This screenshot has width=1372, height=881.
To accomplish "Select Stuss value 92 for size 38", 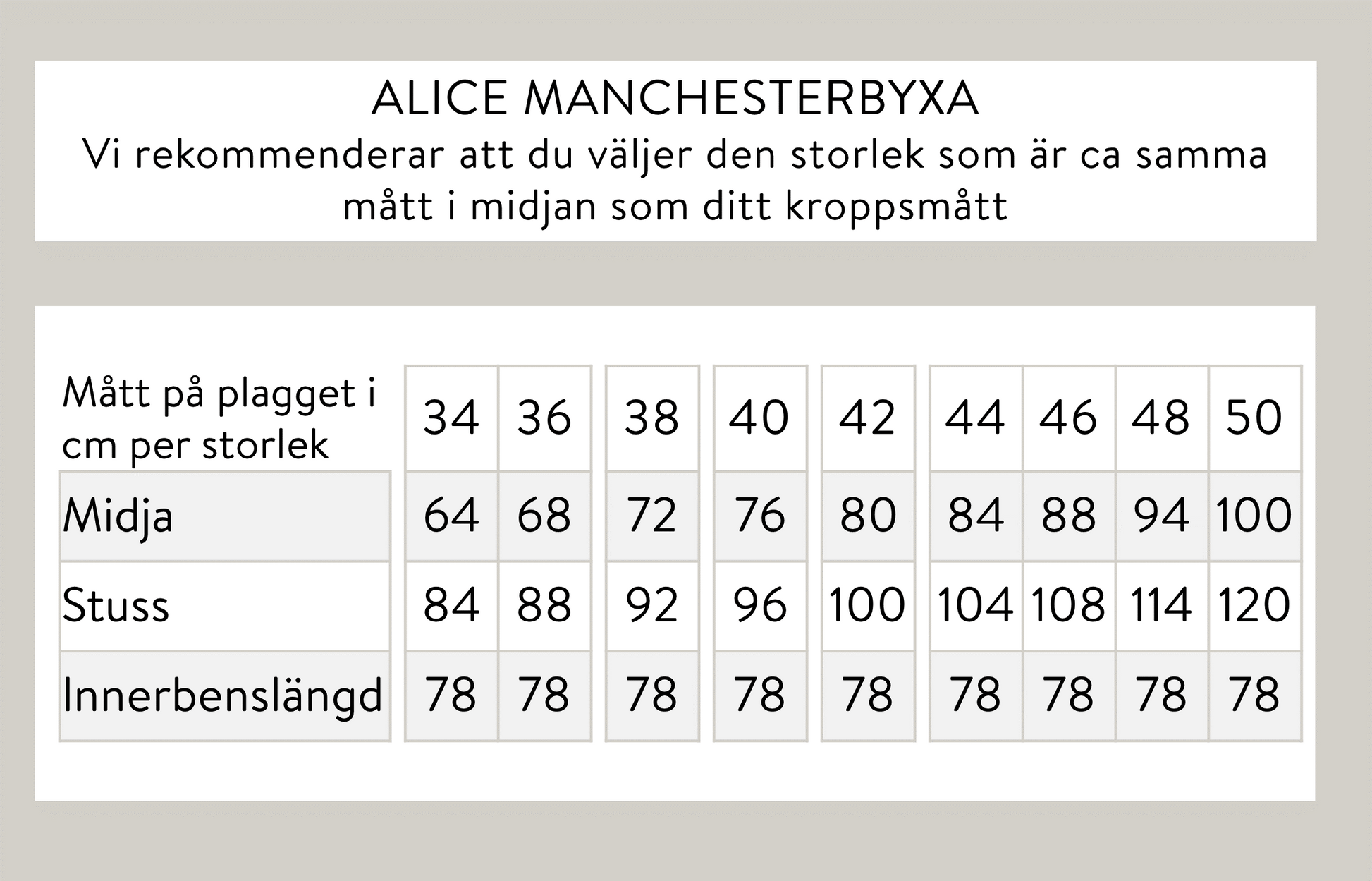I will pyautogui.click(x=651, y=605).
